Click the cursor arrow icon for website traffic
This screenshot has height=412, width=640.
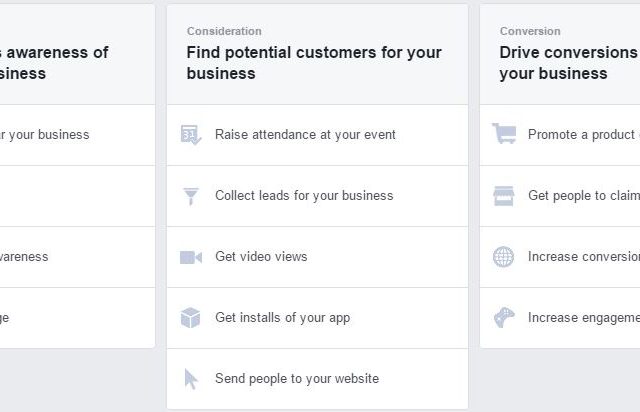191,379
